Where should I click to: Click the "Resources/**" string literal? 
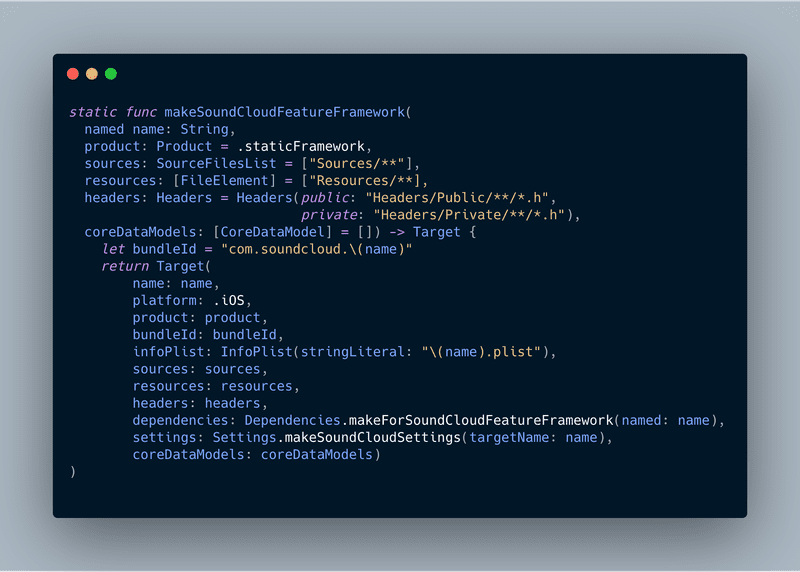click(x=365, y=181)
